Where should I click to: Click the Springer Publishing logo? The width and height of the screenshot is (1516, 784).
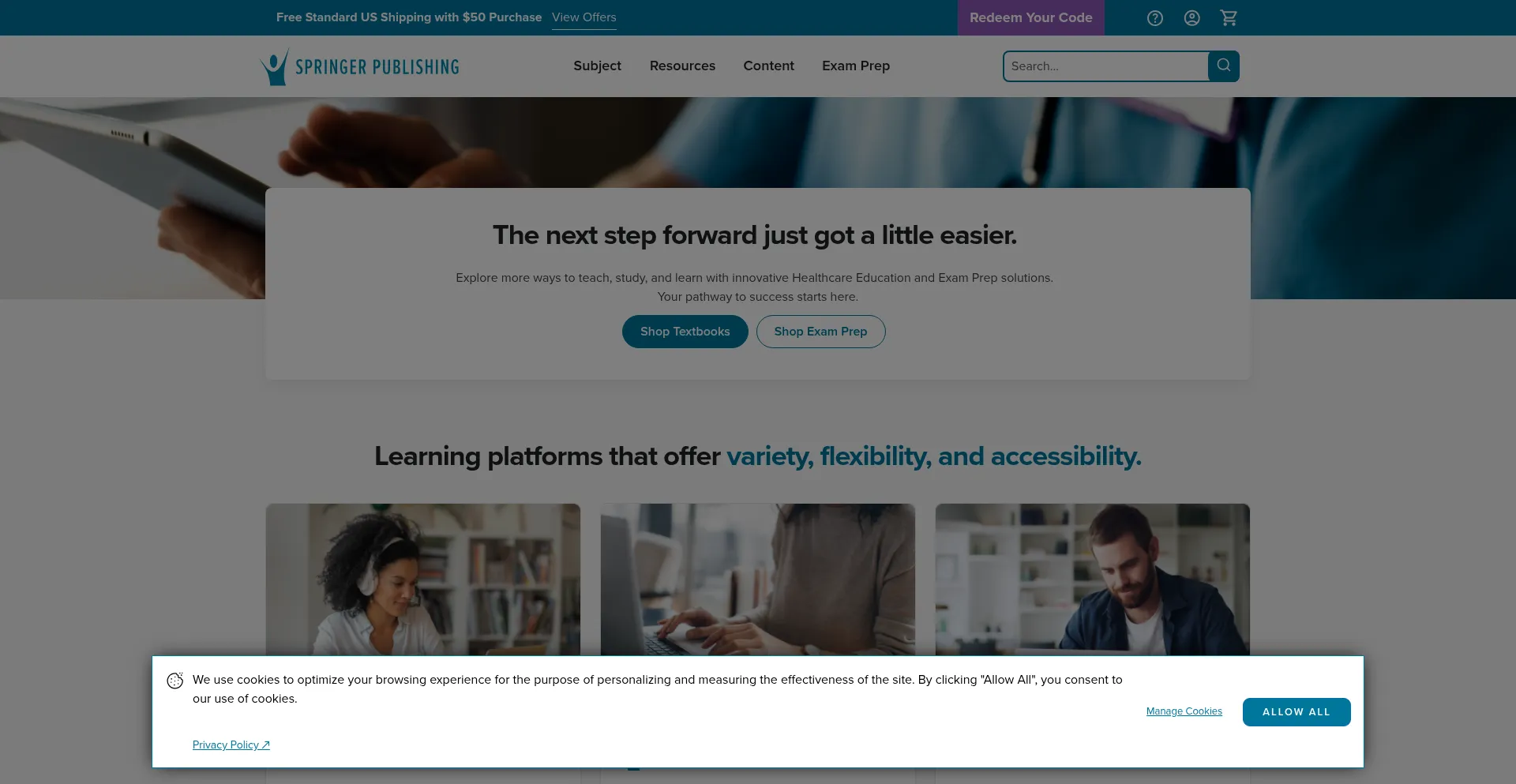tap(360, 66)
